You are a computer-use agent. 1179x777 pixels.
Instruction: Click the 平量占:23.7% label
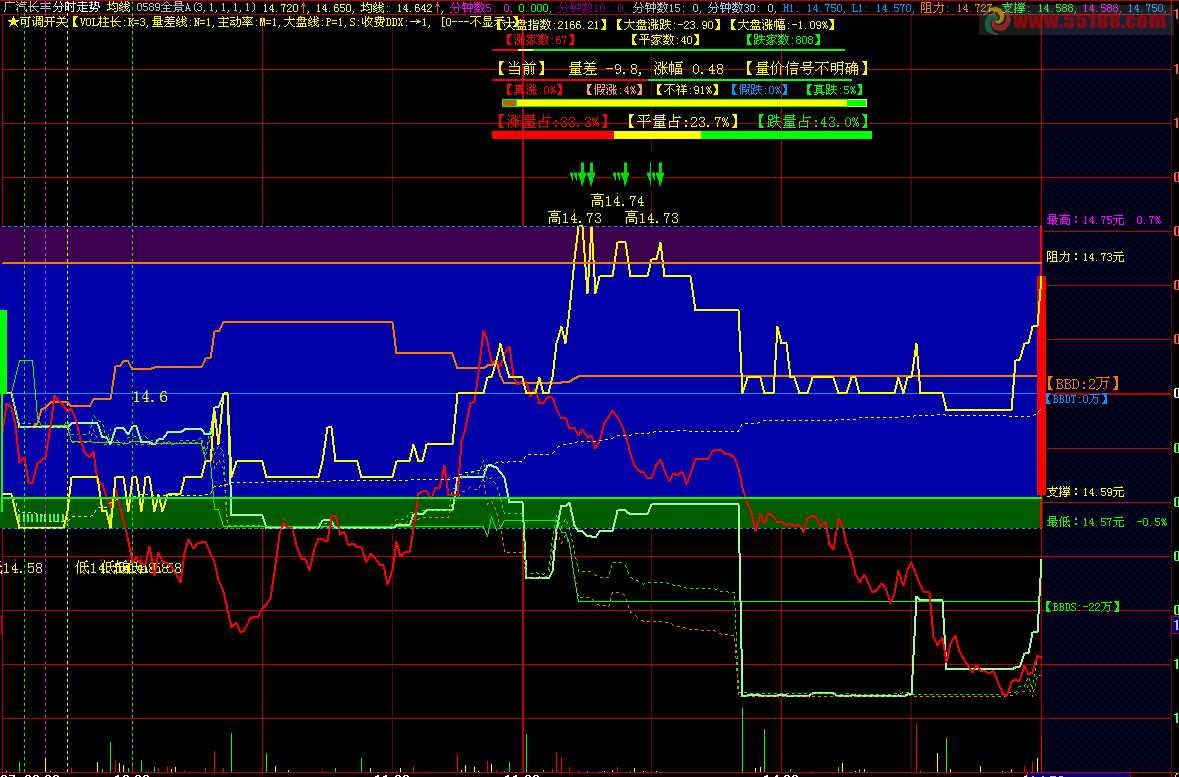(683, 121)
